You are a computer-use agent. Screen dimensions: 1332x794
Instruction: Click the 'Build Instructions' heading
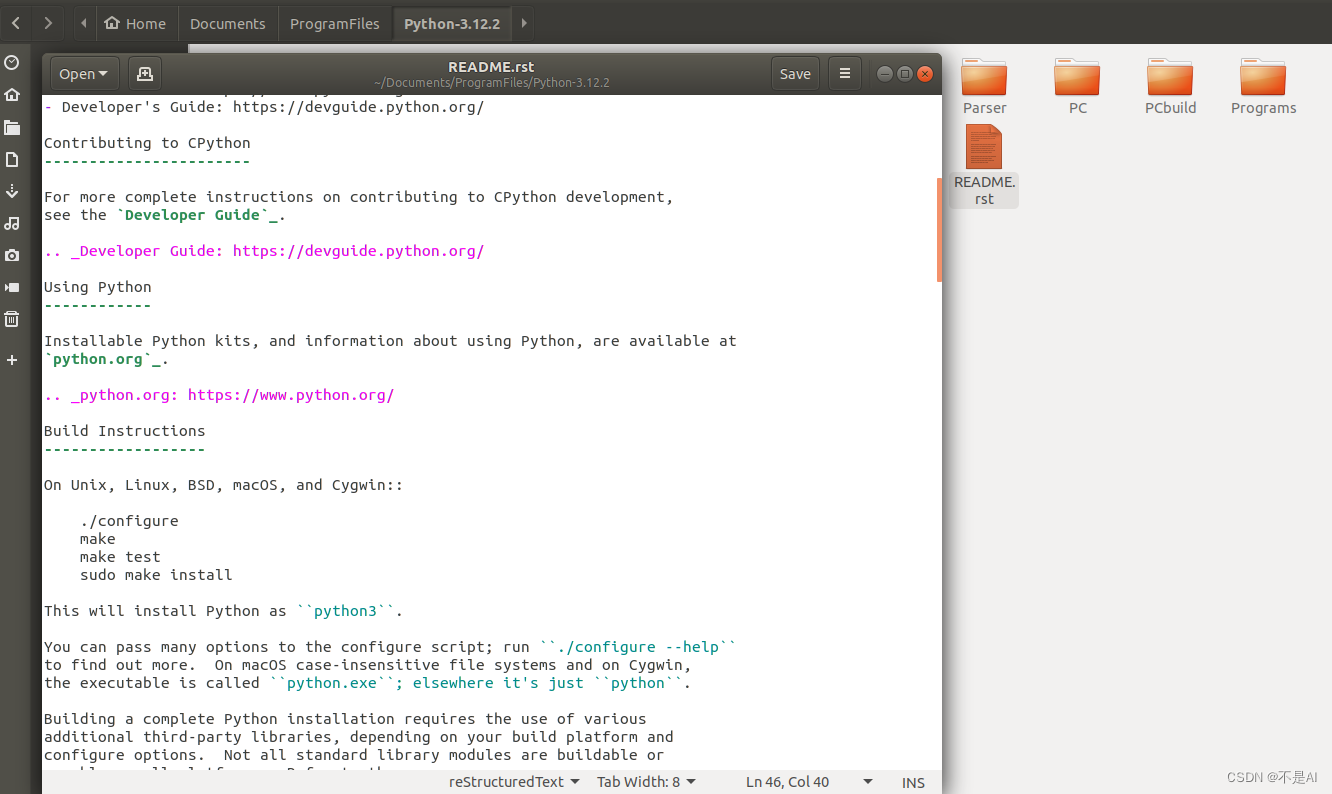click(124, 431)
